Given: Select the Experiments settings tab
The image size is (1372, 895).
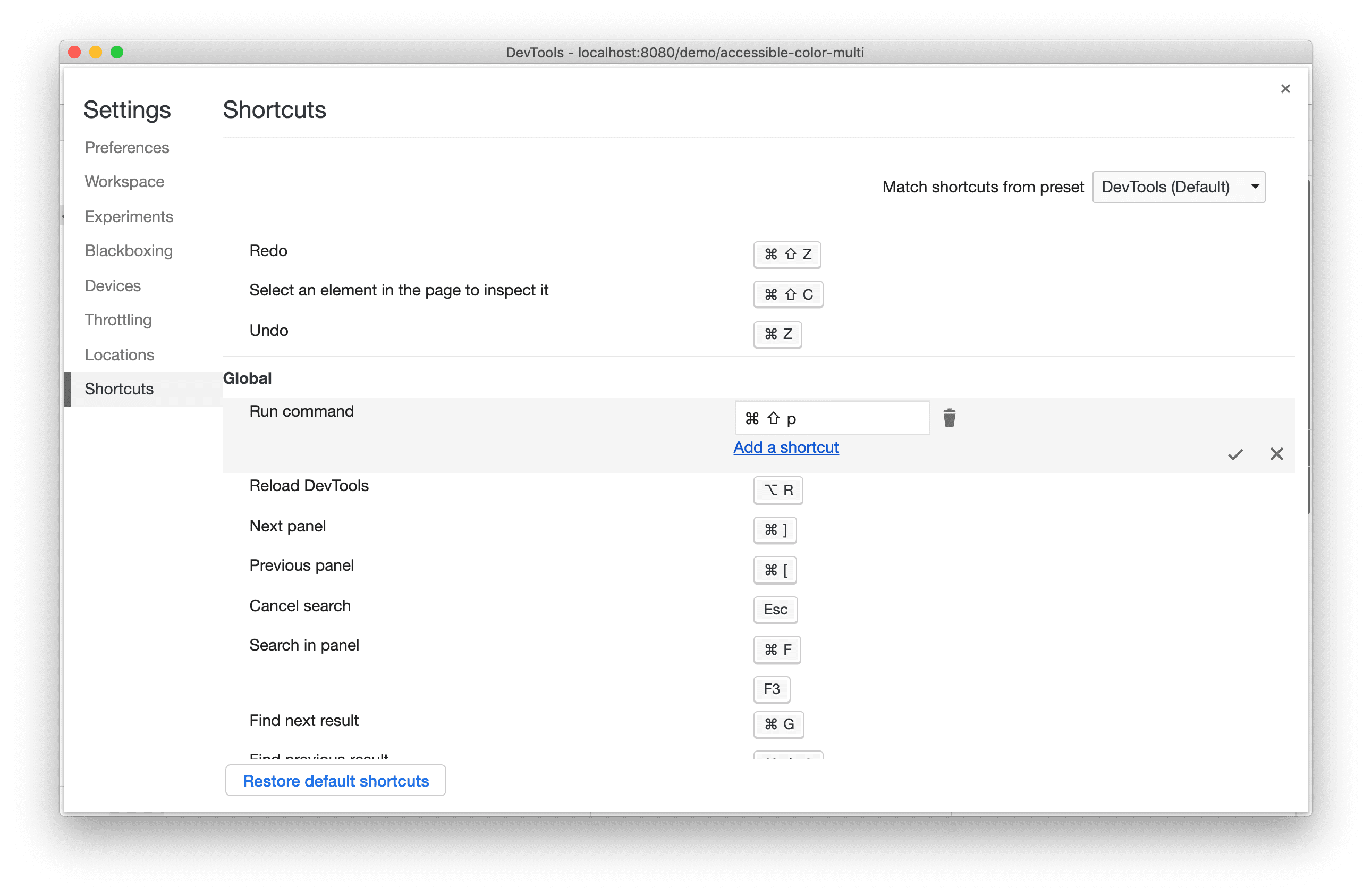Looking at the screenshot, I should pyautogui.click(x=129, y=216).
